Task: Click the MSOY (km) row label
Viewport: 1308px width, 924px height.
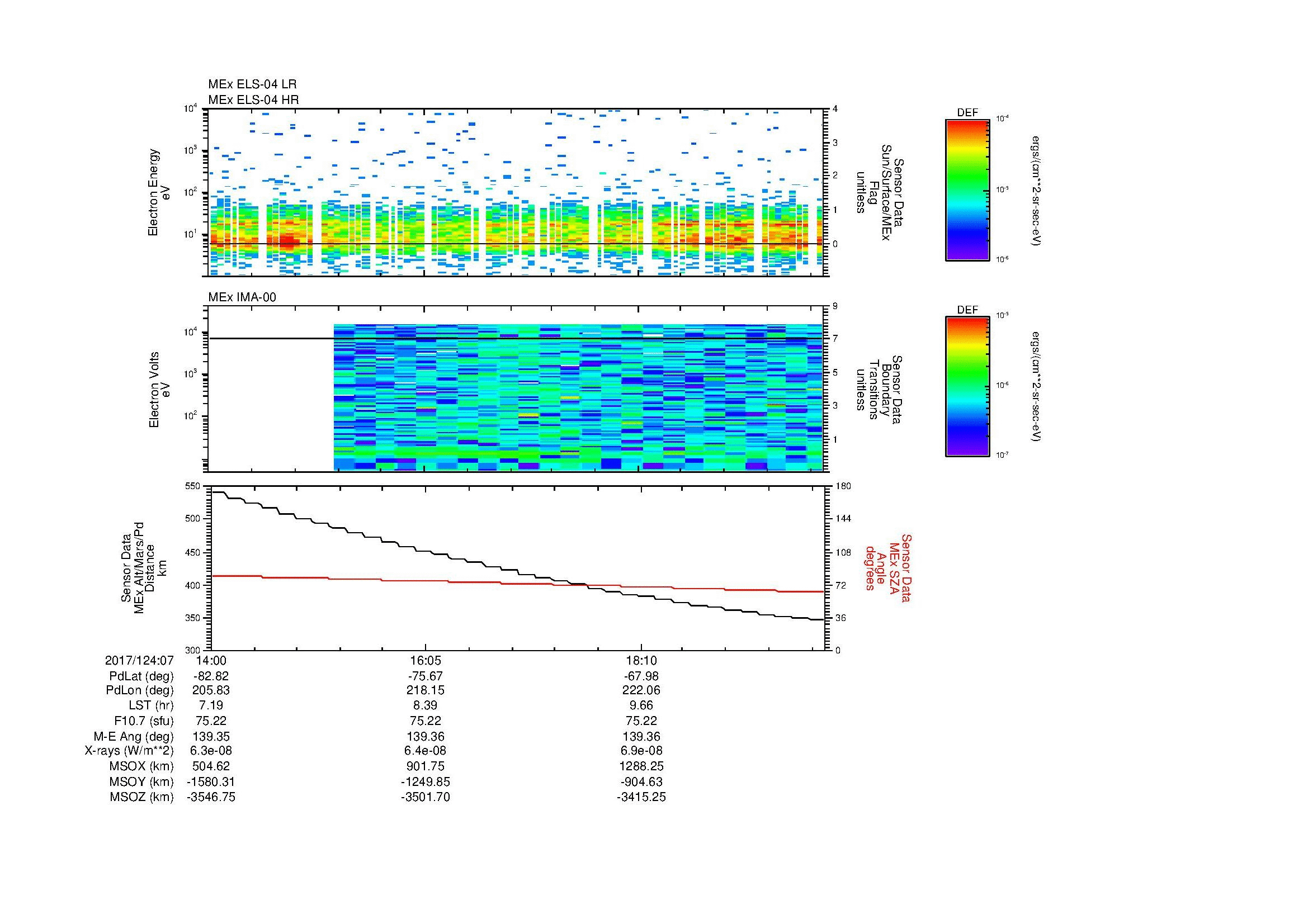Action: [x=141, y=781]
